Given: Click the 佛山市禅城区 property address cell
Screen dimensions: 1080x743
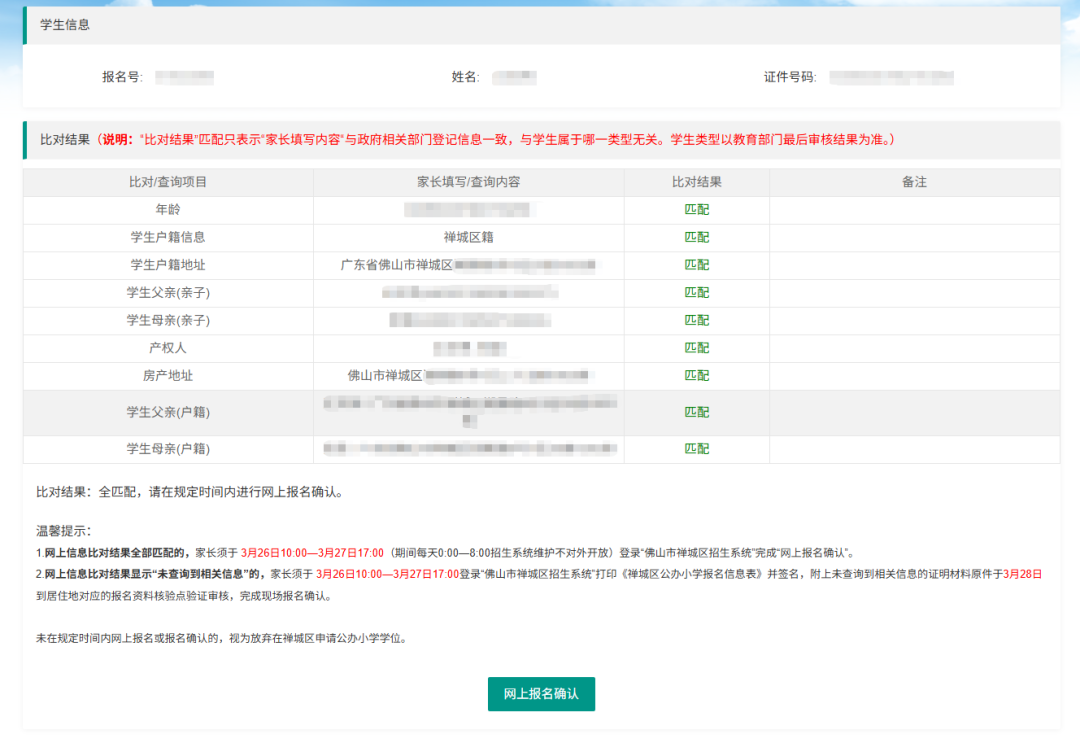Looking at the screenshot, I should (468, 375).
